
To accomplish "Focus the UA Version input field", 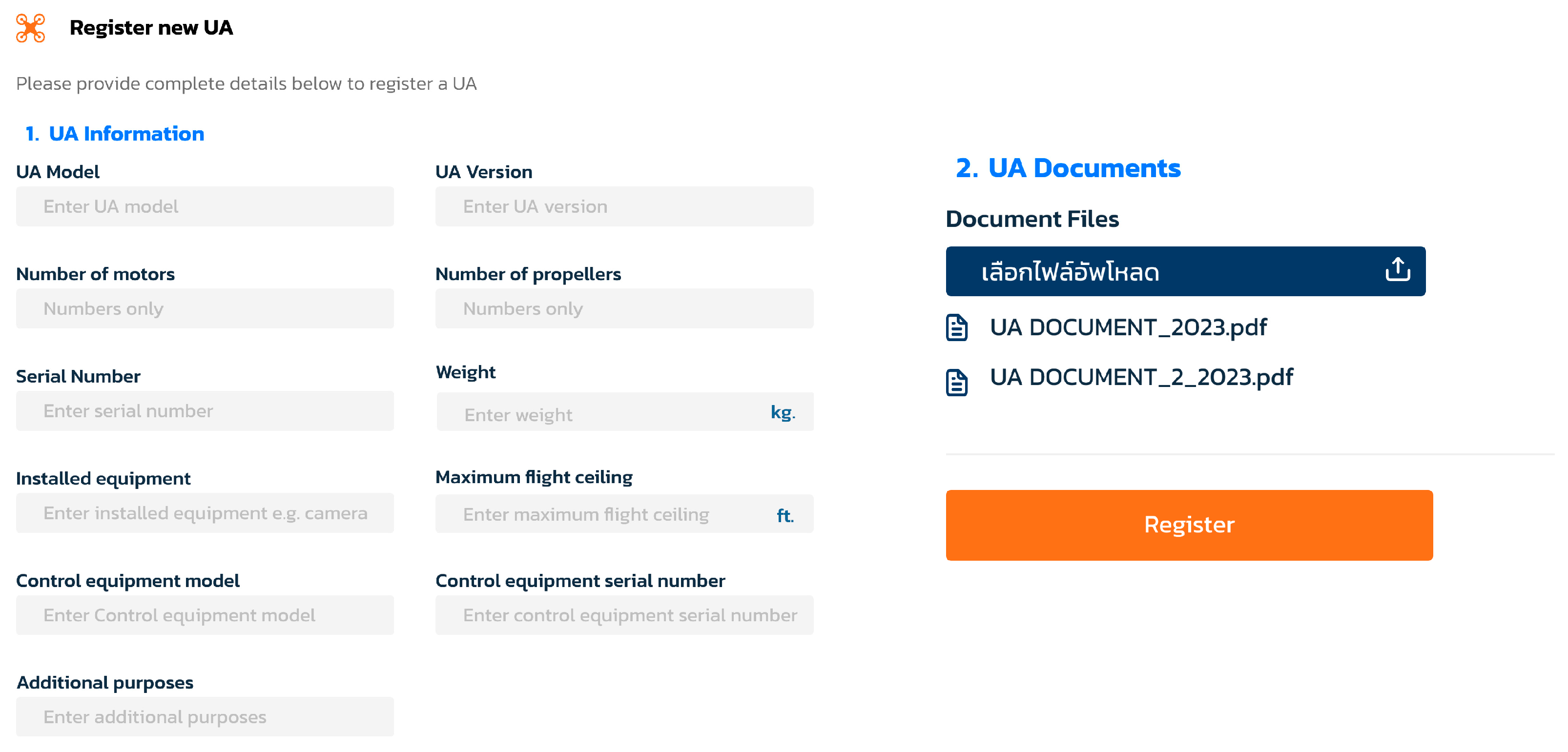I will pyautogui.click(x=623, y=206).
